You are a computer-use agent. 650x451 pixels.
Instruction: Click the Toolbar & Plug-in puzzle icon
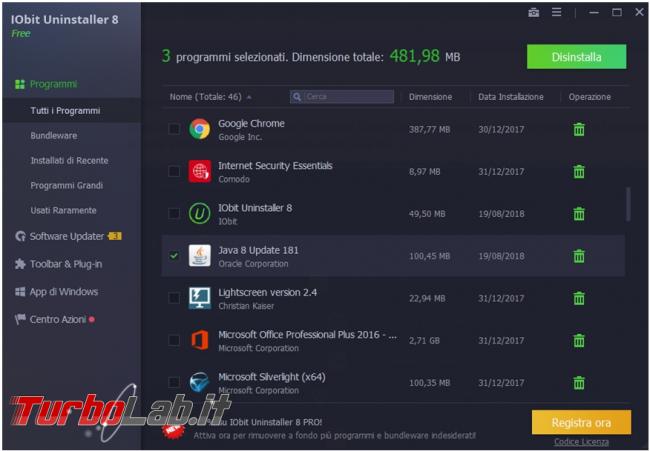(20, 264)
